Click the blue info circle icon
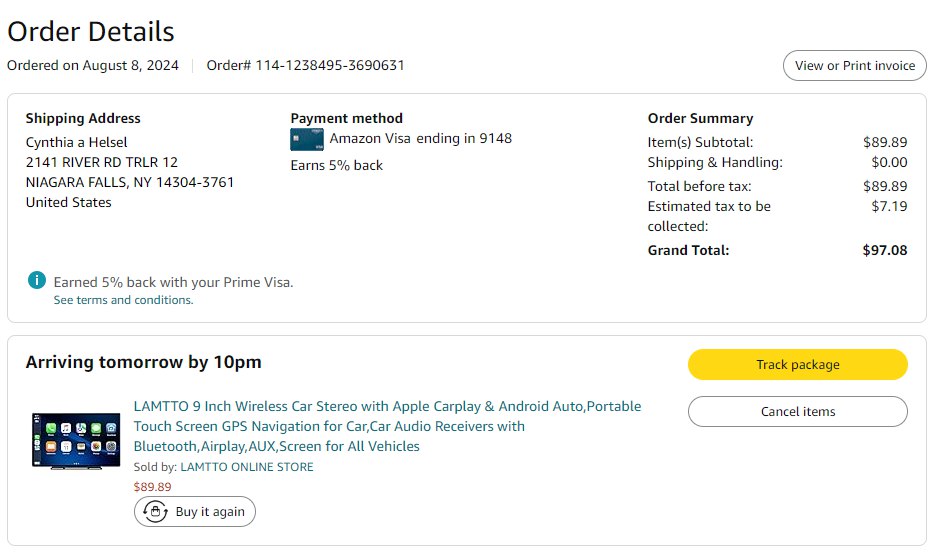 pos(36,281)
